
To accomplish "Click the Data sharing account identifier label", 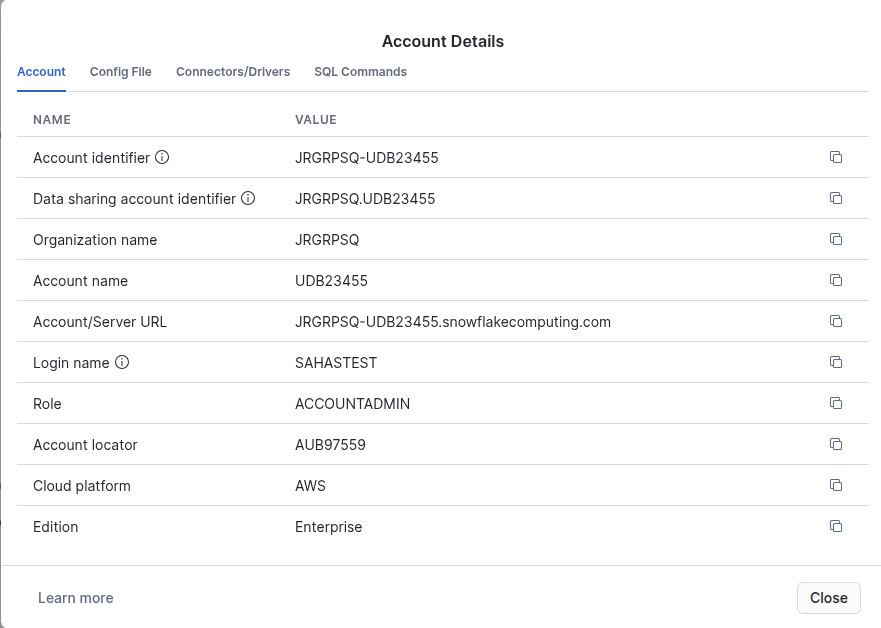I will (x=134, y=199).
